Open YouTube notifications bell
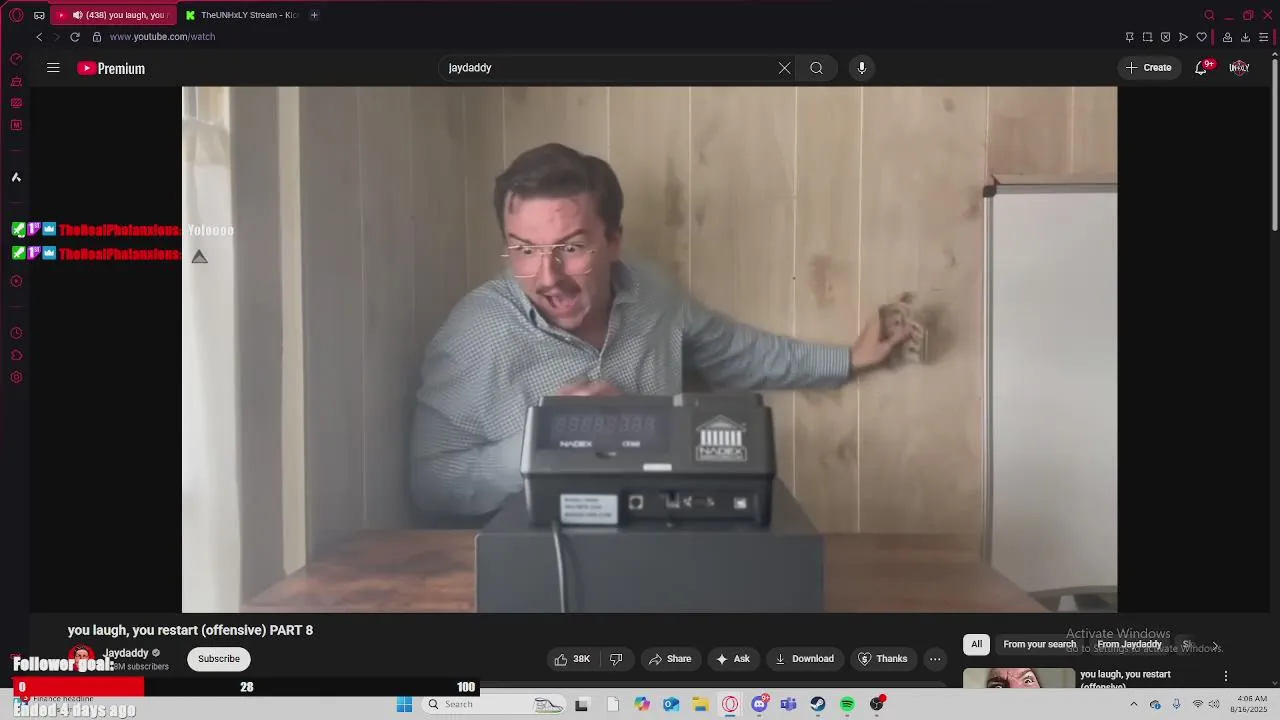Image resolution: width=1280 pixels, height=720 pixels. tap(1201, 68)
